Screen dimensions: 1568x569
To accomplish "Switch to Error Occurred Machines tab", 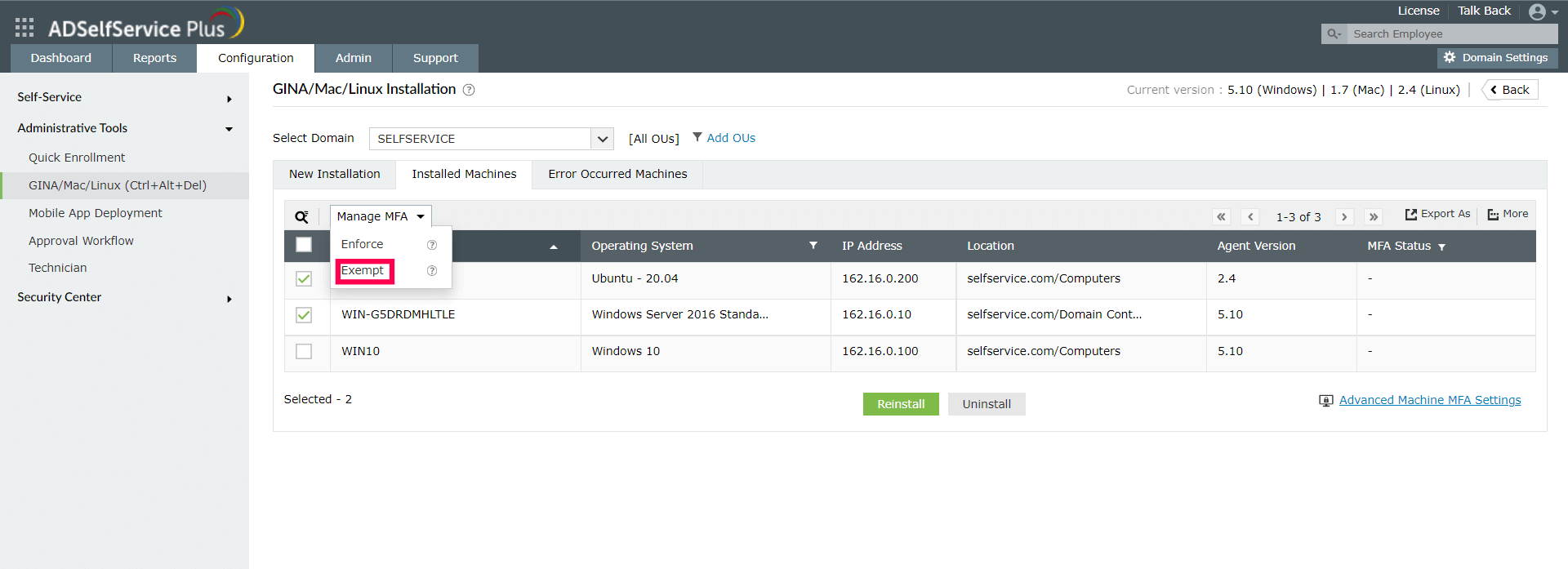I will (617, 174).
